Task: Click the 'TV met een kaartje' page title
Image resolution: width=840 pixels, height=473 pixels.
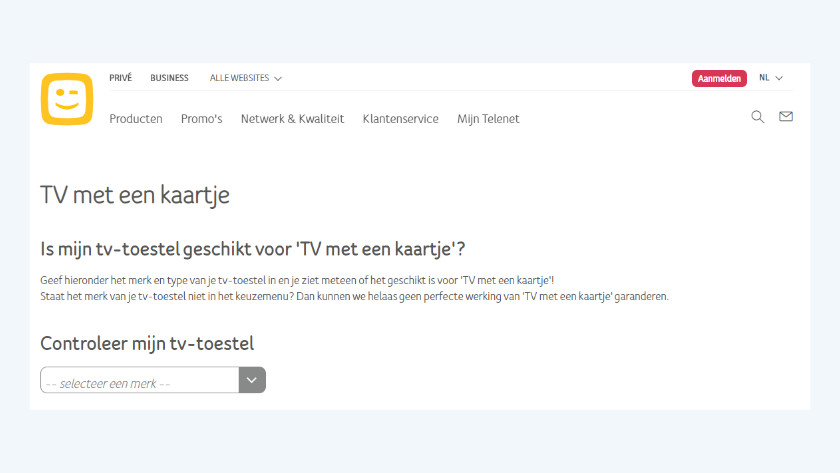Action: tap(135, 195)
